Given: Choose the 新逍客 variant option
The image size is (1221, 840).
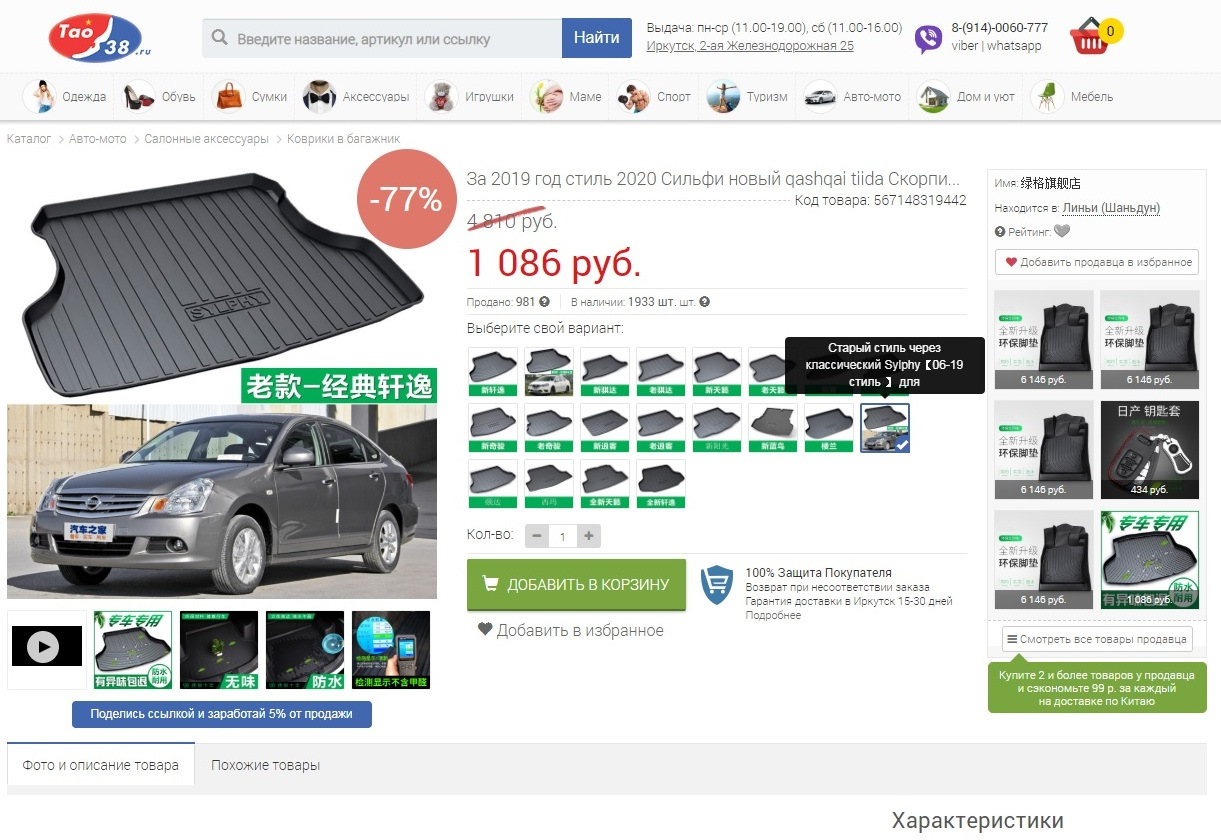Looking at the screenshot, I should [x=605, y=428].
